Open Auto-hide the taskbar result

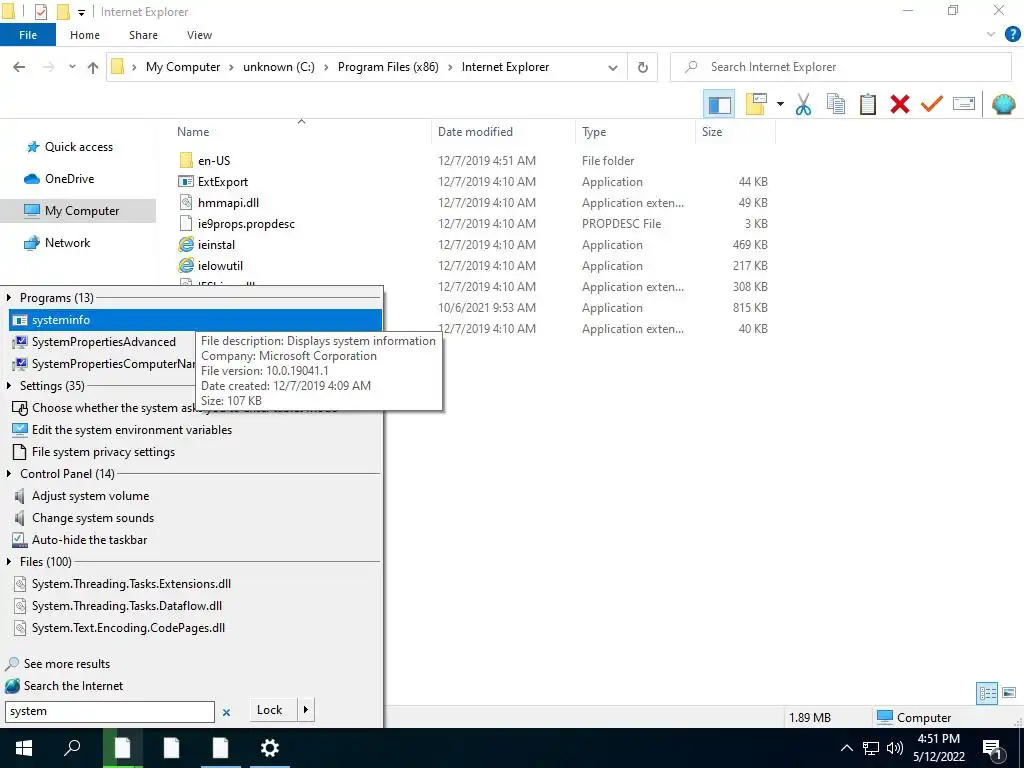89,540
